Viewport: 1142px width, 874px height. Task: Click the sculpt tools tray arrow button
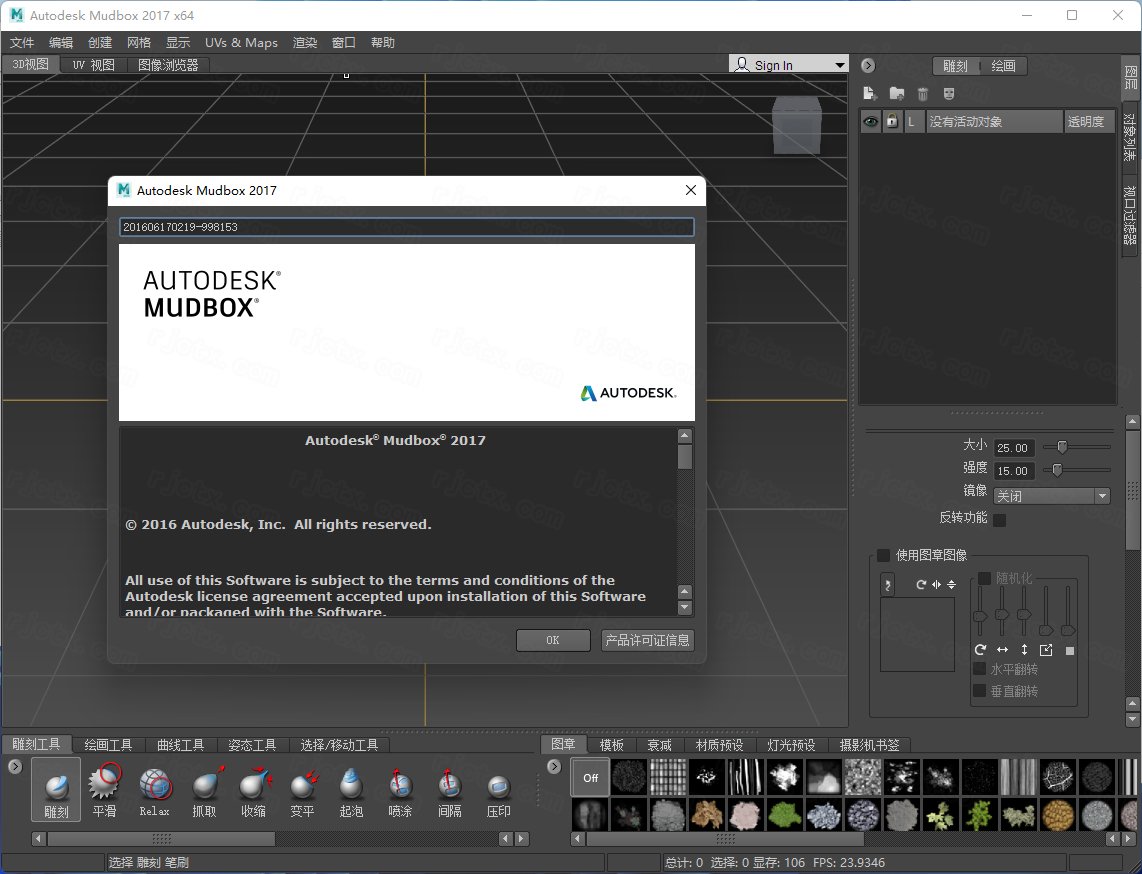(x=15, y=766)
